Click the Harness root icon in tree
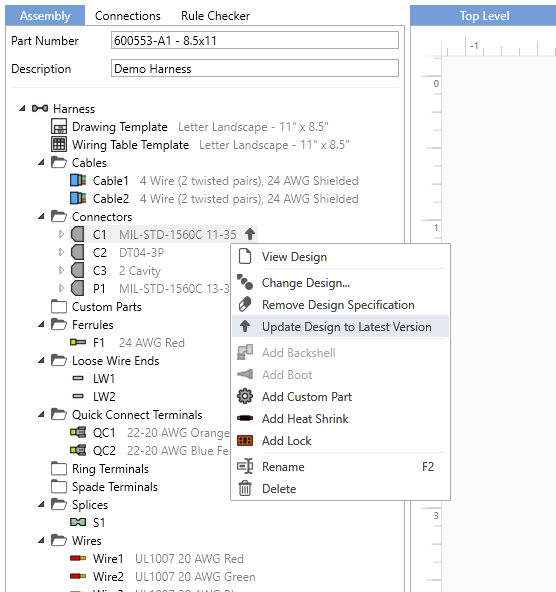 tap(40, 109)
